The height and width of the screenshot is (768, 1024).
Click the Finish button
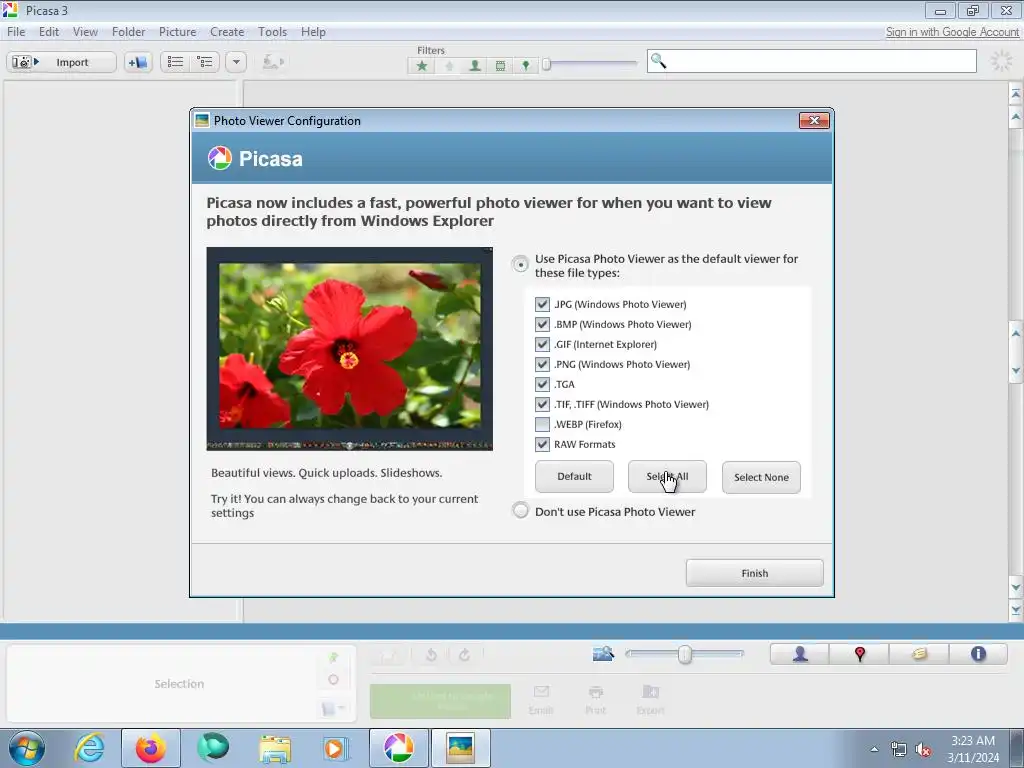[x=754, y=573]
